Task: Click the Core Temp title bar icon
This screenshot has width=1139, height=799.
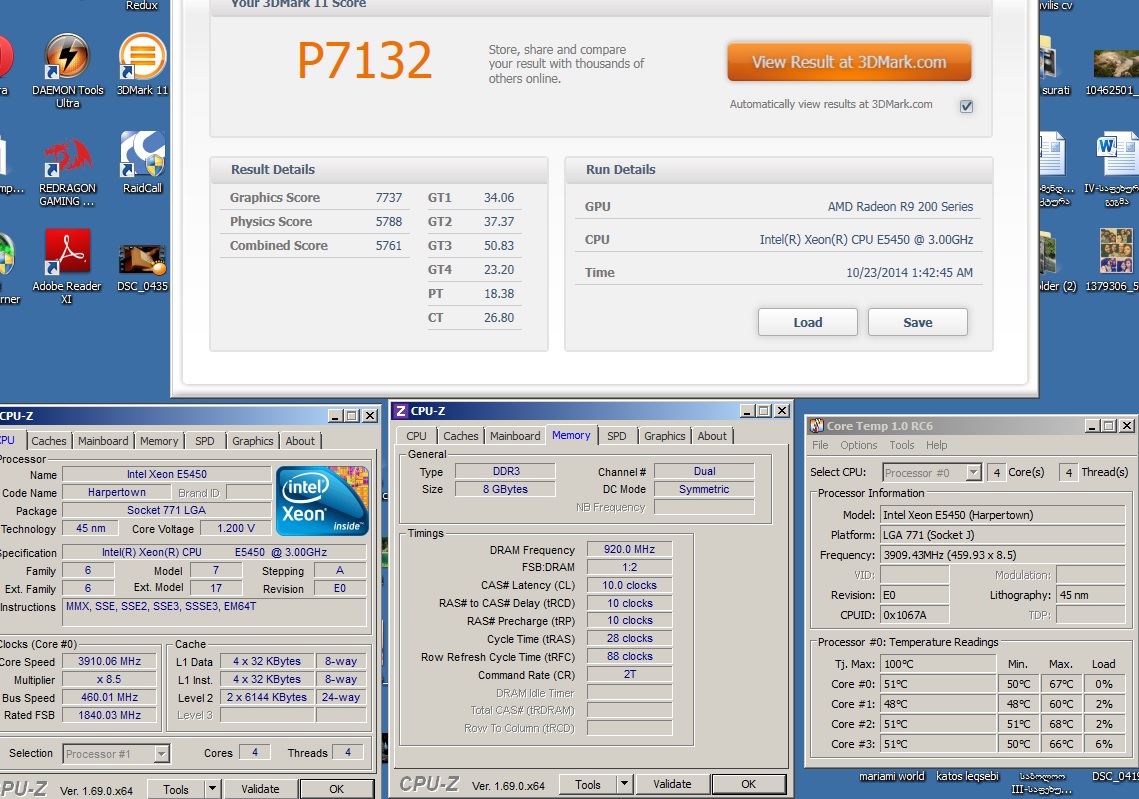Action: point(816,426)
